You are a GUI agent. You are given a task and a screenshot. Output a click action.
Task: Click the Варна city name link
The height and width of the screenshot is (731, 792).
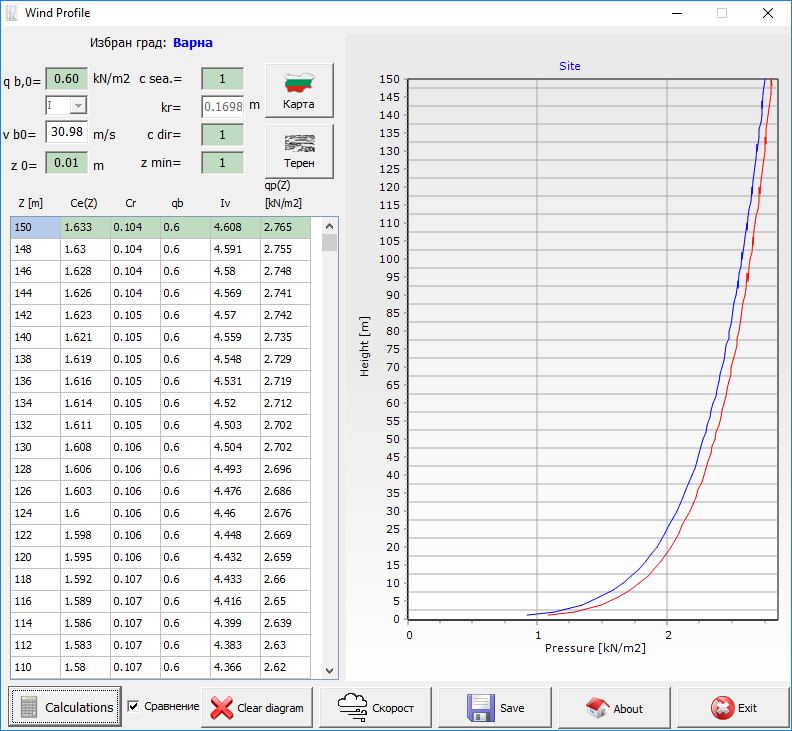(x=193, y=43)
